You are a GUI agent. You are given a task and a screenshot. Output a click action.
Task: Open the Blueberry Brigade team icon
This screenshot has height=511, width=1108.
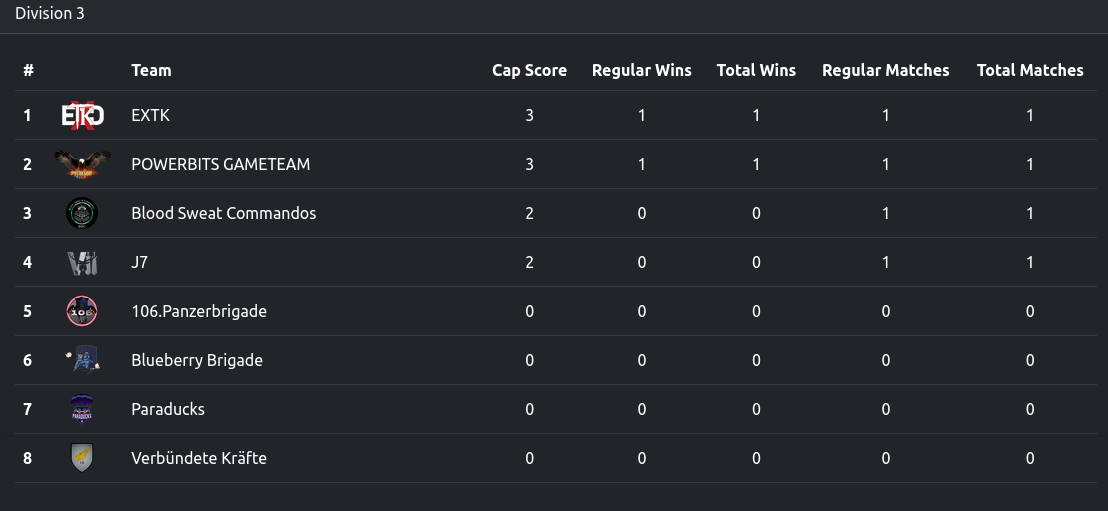pos(82,360)
